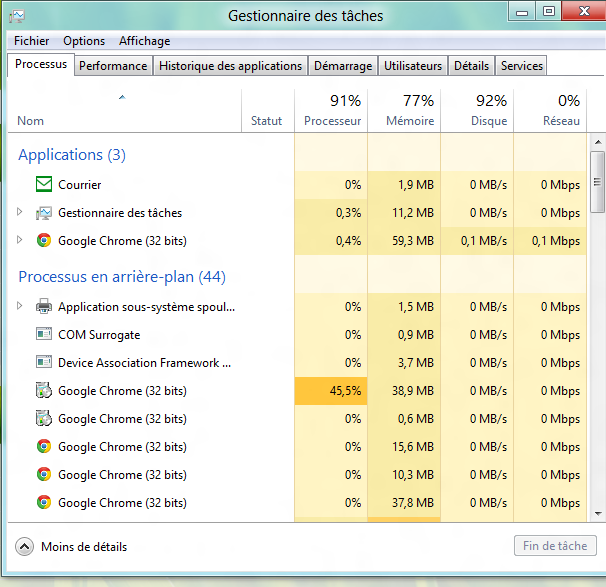Select the Processus tab
Image resolution: width=606 pixels, height=587 pixels.
pos(41,64)
